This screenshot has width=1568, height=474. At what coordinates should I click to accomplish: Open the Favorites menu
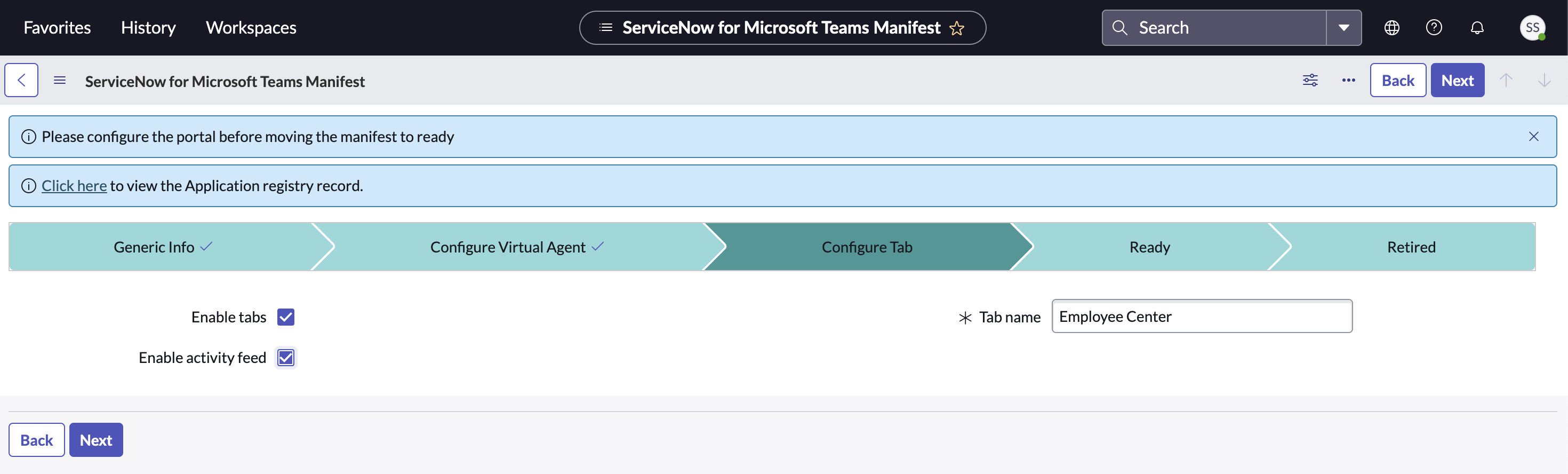coord(57,27)
